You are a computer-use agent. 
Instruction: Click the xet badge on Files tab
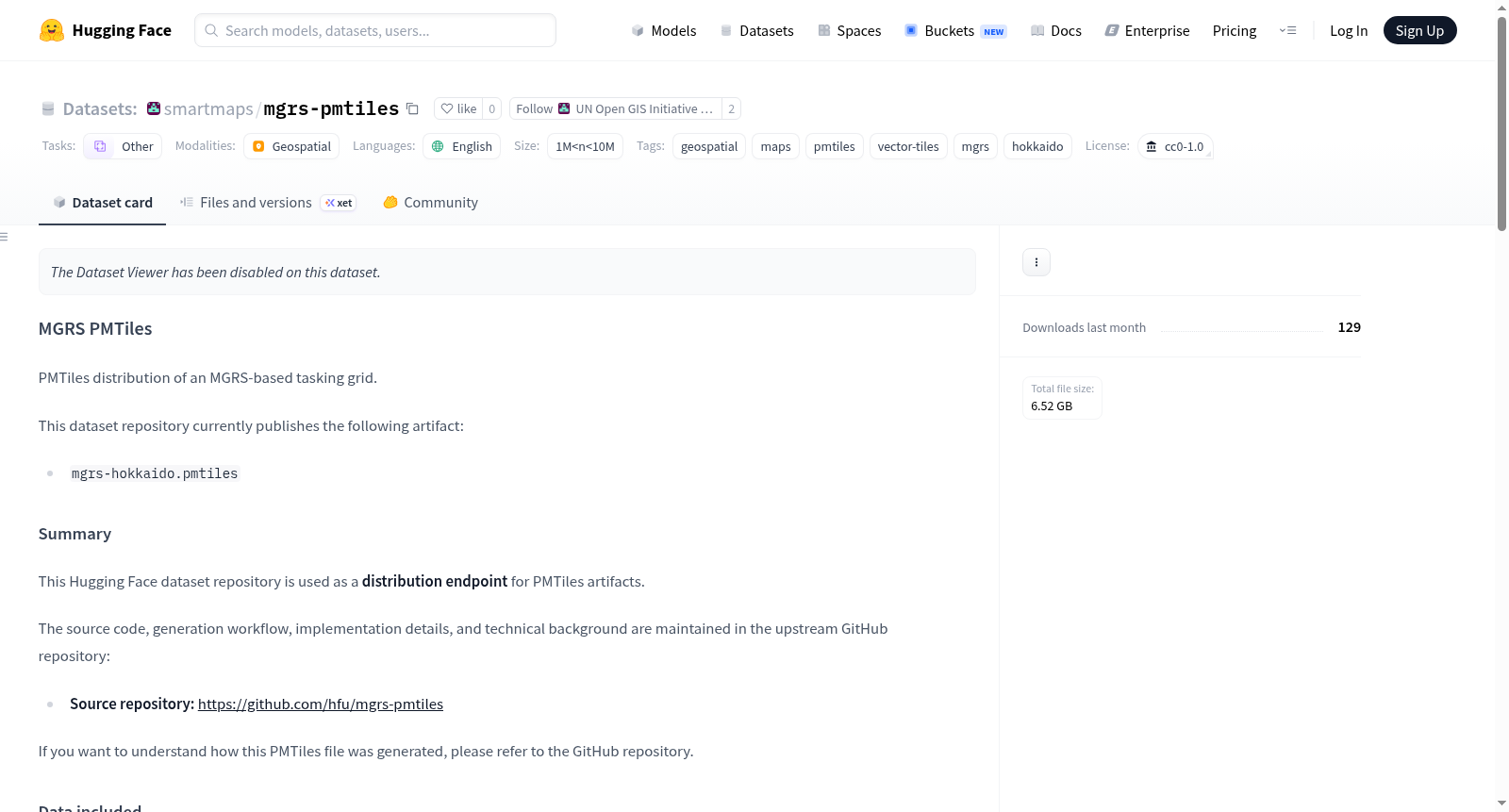pos(339,203)
